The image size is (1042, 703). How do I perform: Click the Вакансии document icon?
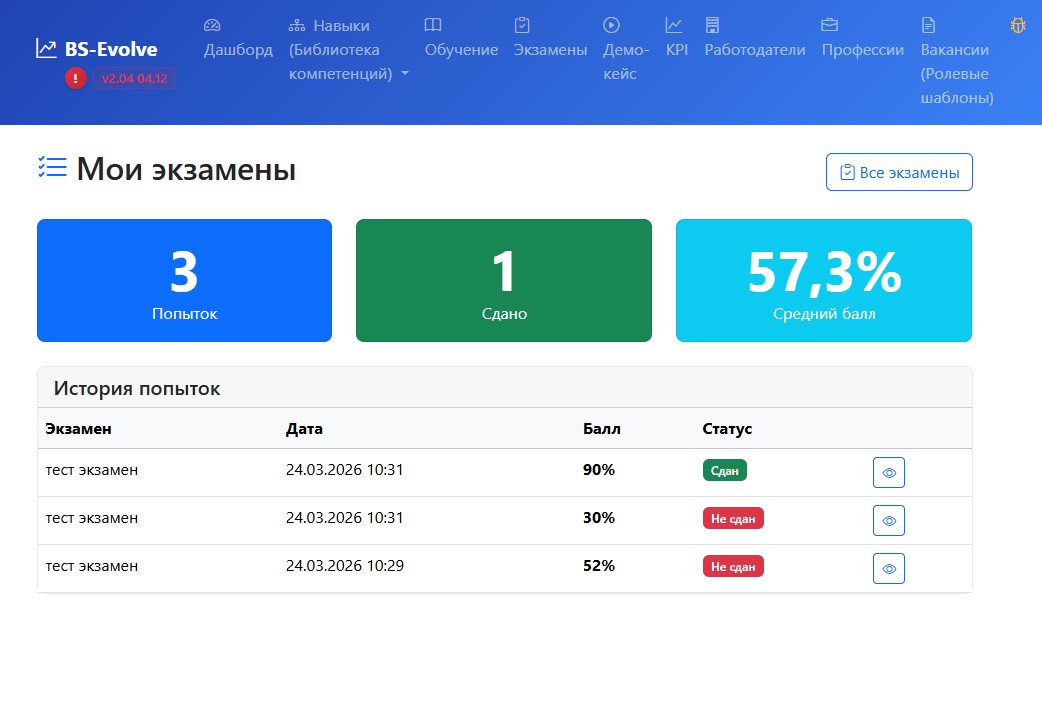(928, 25)
